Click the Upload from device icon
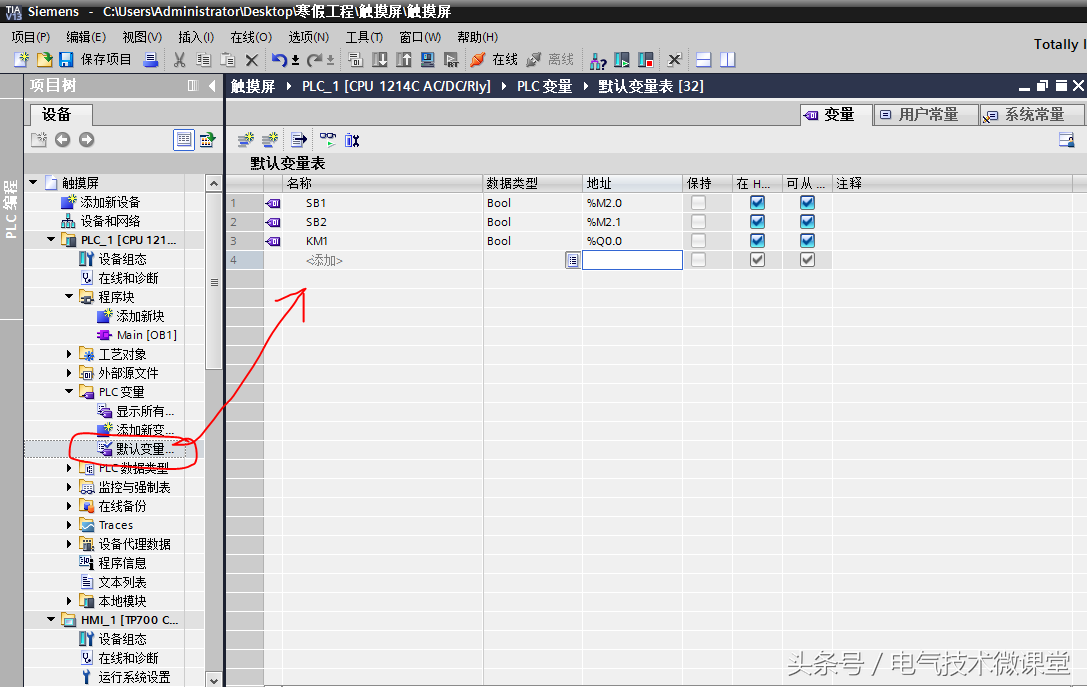This screenshot has height=687, width=1087. pos(403,60)
